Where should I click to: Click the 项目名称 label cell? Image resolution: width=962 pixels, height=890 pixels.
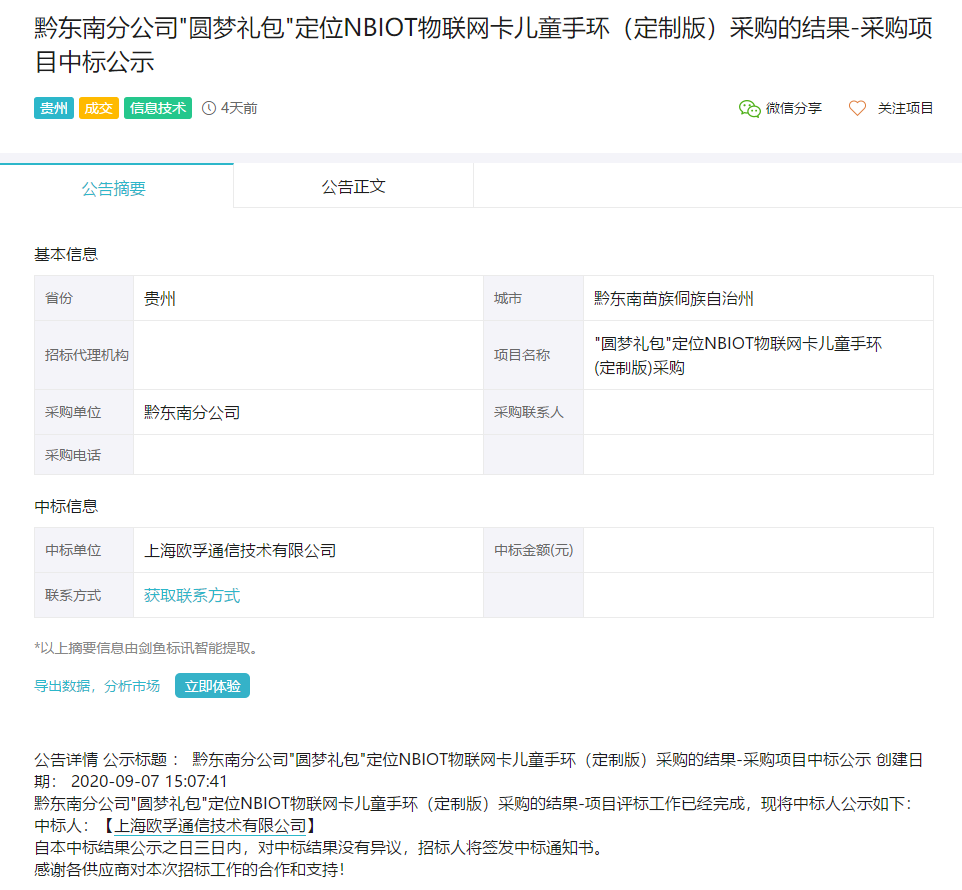[533, 355]
